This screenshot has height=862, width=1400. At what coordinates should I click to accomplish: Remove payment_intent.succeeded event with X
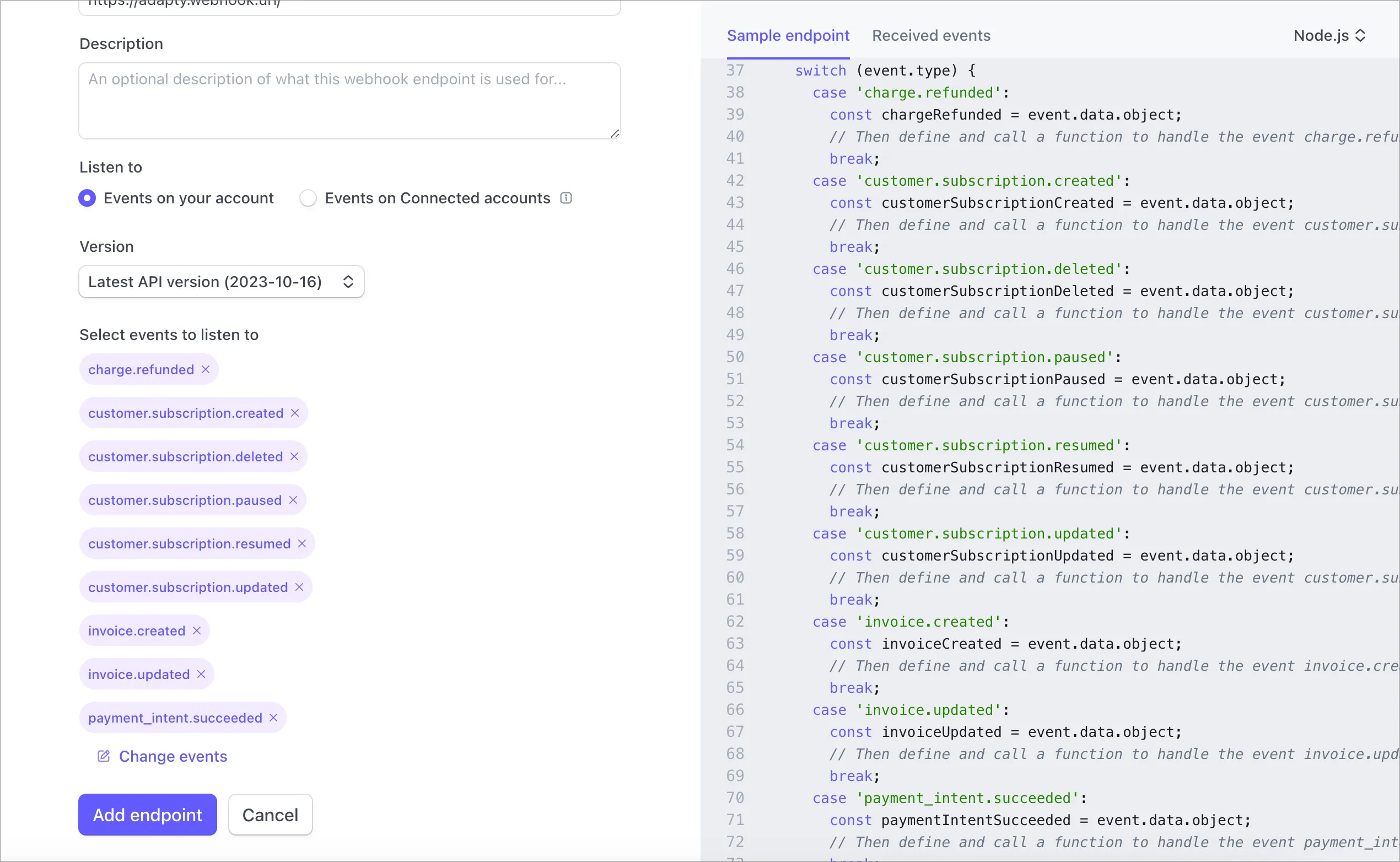[273, 718]
